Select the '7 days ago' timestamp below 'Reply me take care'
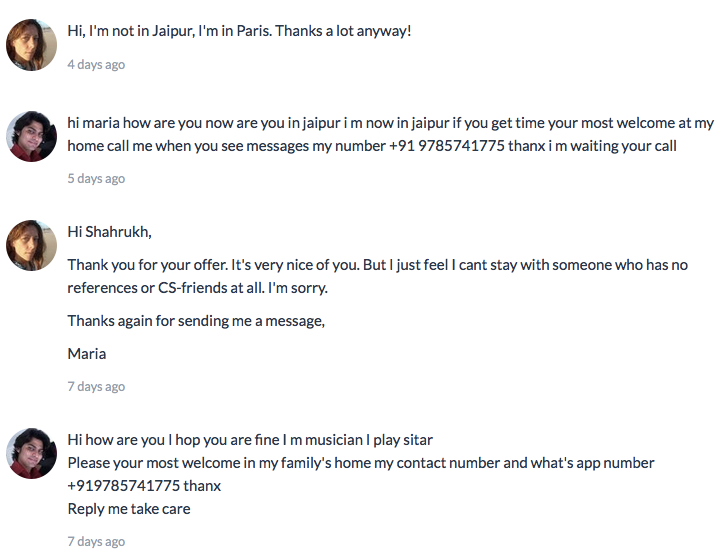The height and width of the screenshot is (557, 723). click(x=96, y=541)
